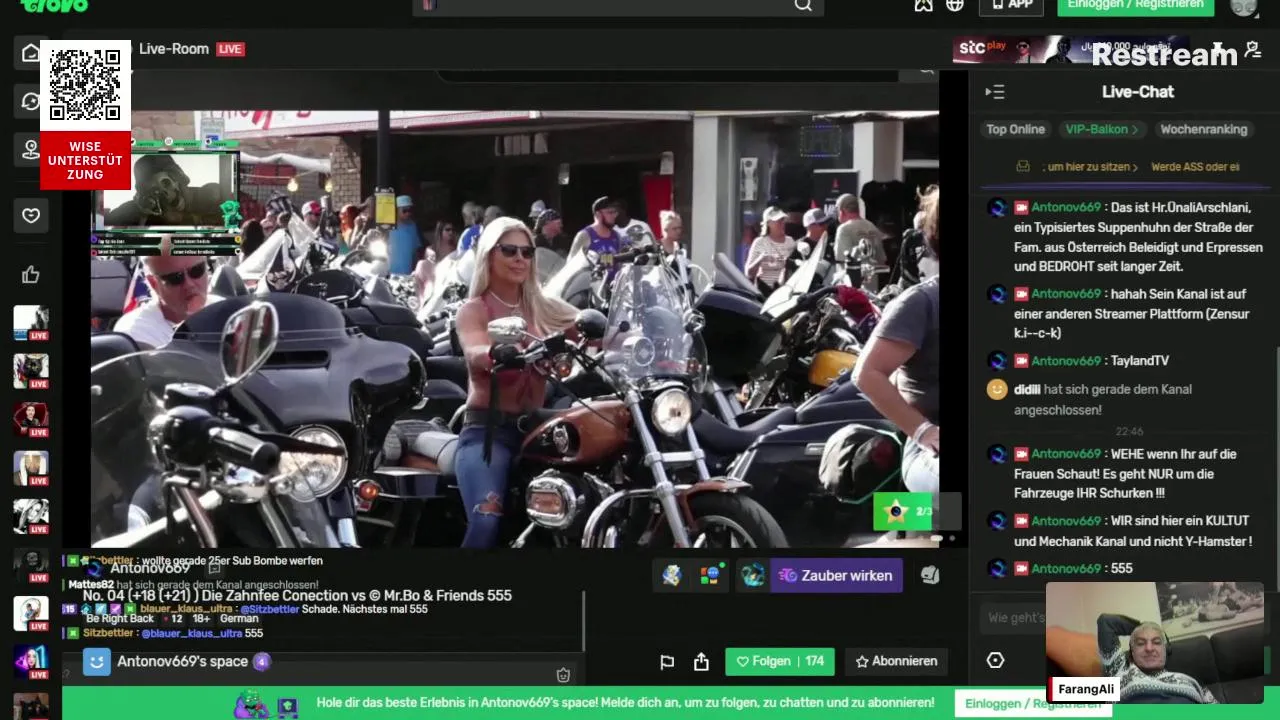Select the VIP-Balkon tab
The width and height of the screenshot is (1280, 720).
(1102, 129)
